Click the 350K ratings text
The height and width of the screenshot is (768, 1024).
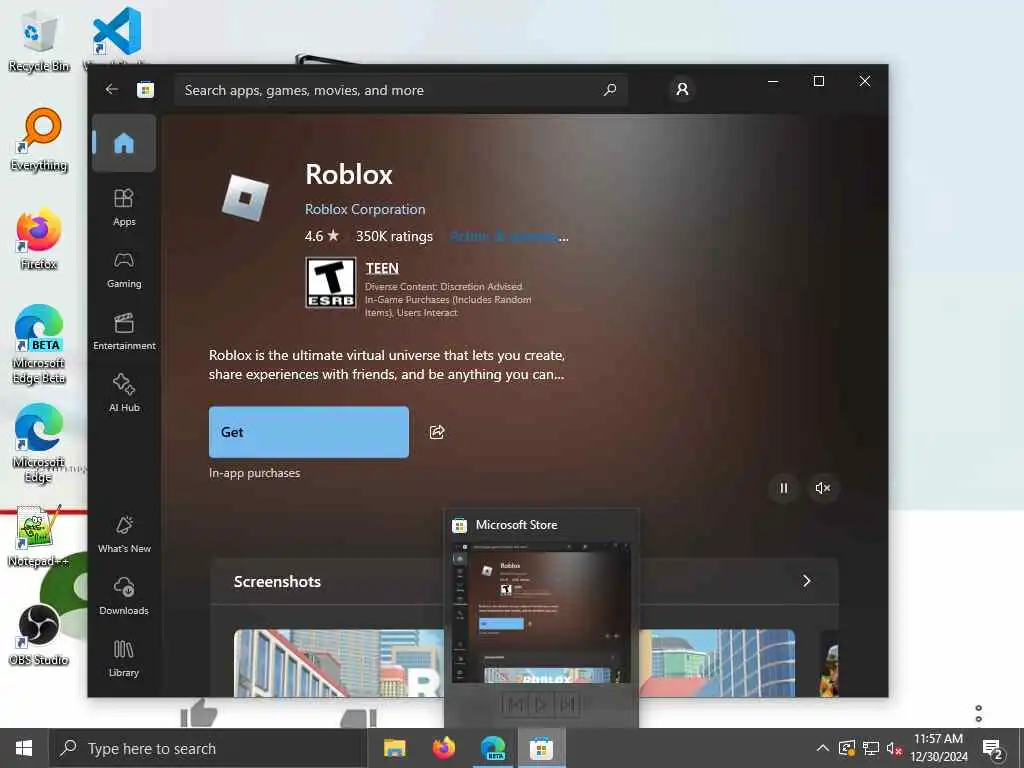(x=394, y=236)
